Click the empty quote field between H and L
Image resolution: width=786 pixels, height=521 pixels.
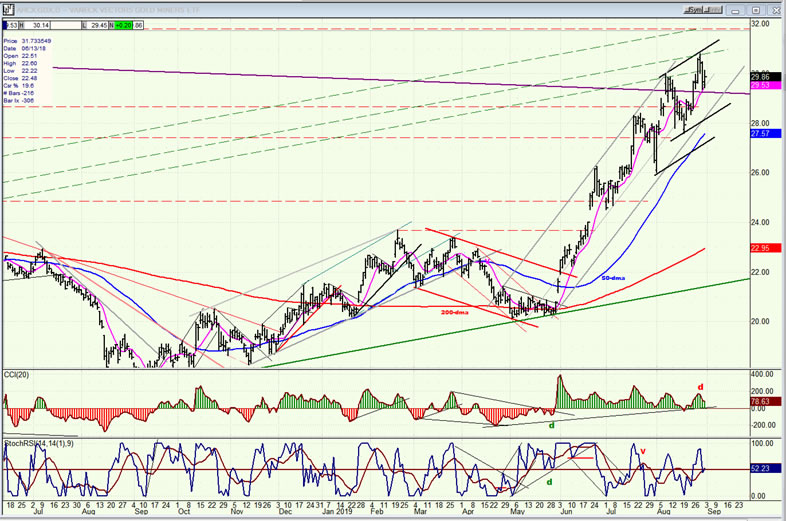pyautogui.click(x=65, y=25)
